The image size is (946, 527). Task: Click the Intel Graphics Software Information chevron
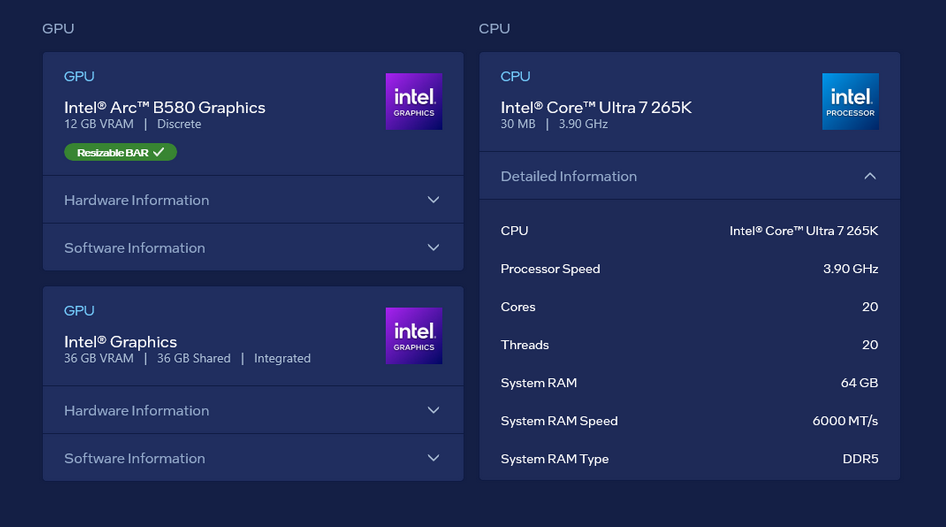[x=433, y=458]
